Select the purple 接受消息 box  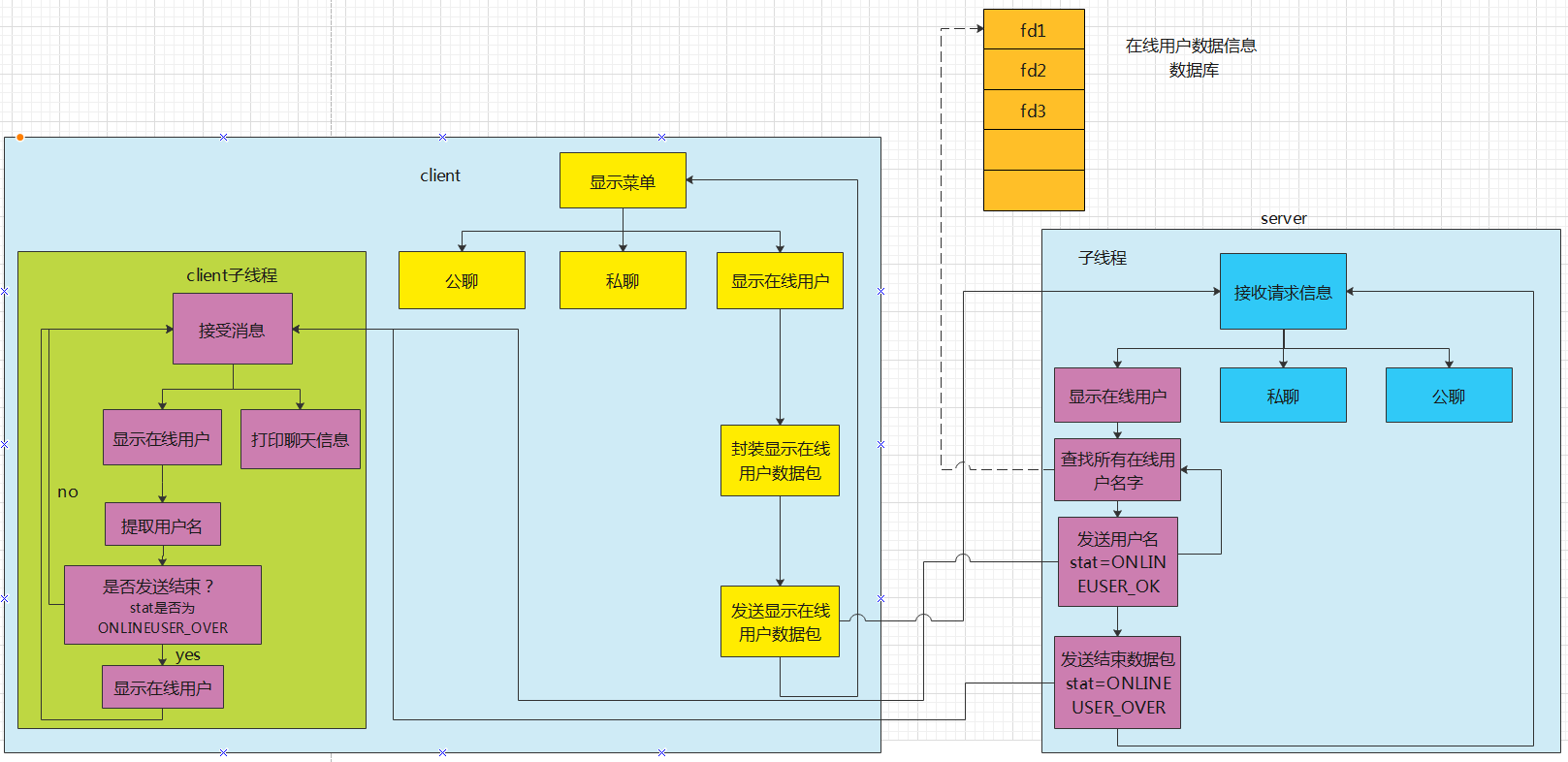point(233,330)
